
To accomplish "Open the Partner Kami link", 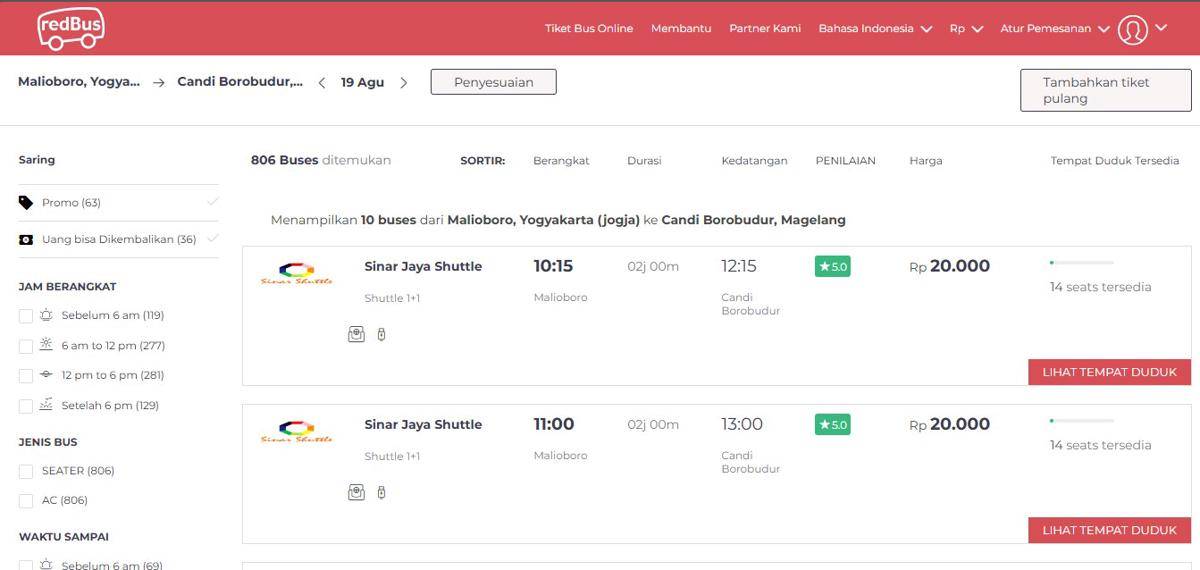I will click(x=765, y=29).
